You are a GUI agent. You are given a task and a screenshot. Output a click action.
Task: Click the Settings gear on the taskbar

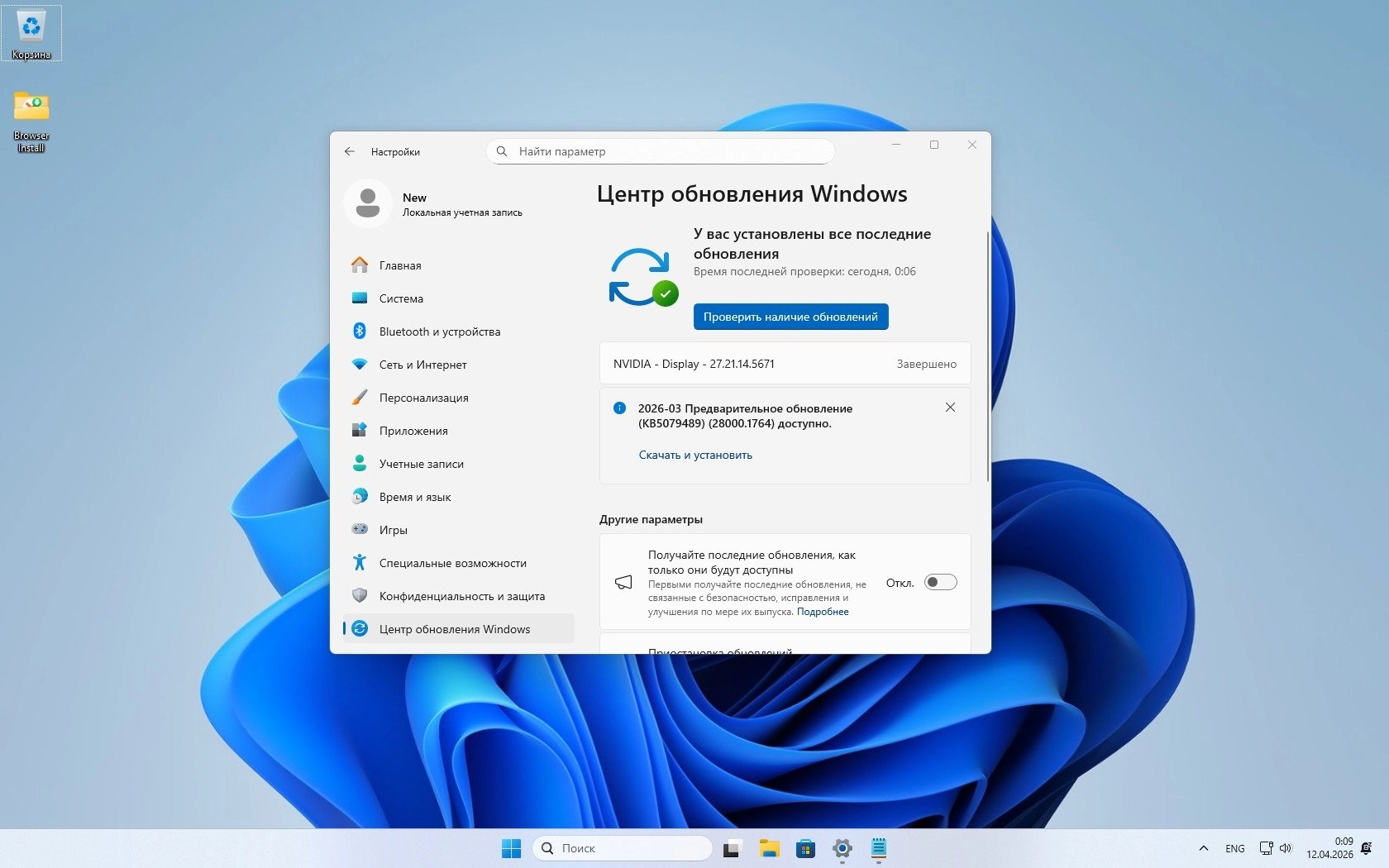(842, 848)
